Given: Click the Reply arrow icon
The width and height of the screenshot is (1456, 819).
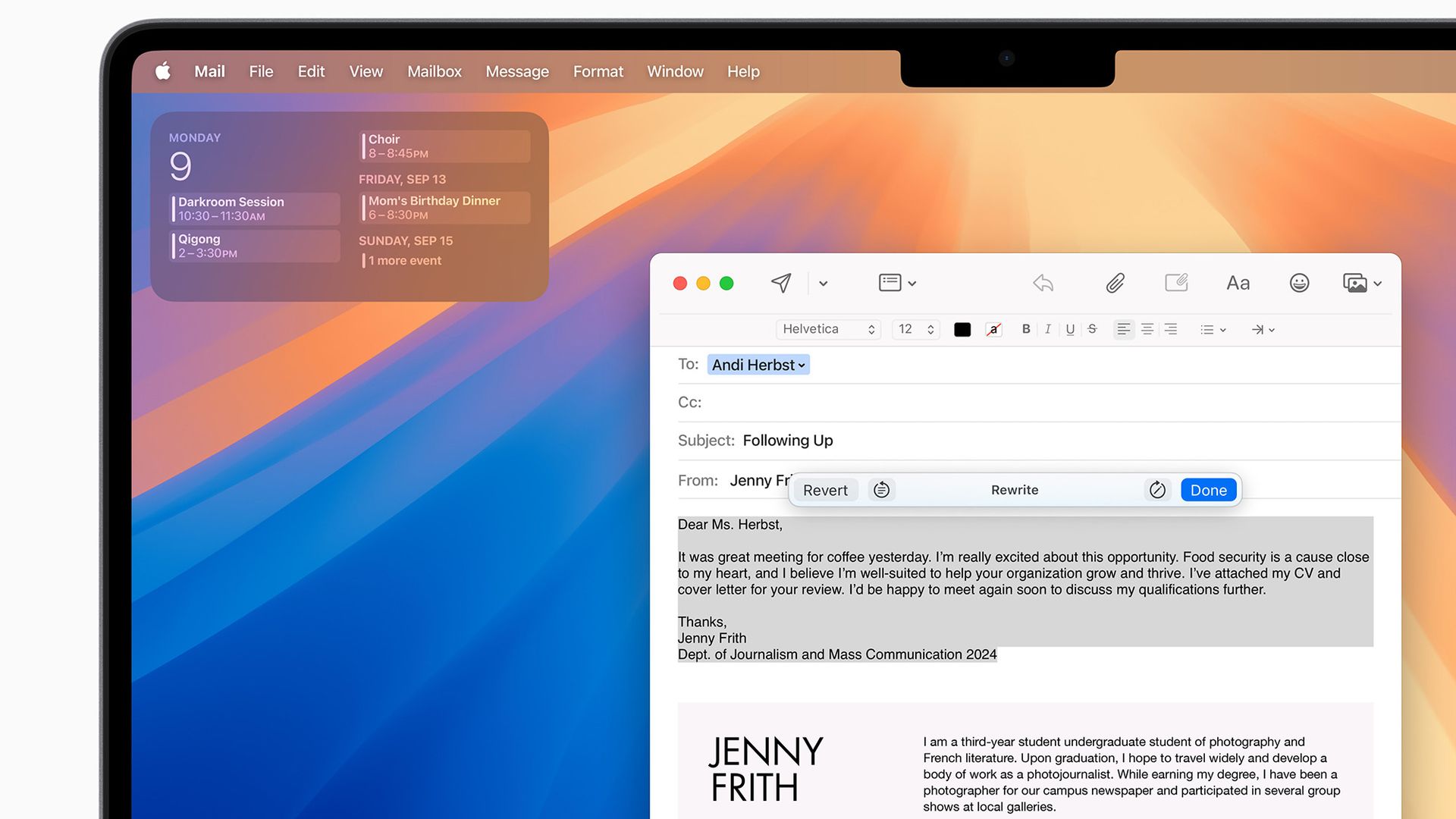Looking at the screenshot, I should 1043,283.
